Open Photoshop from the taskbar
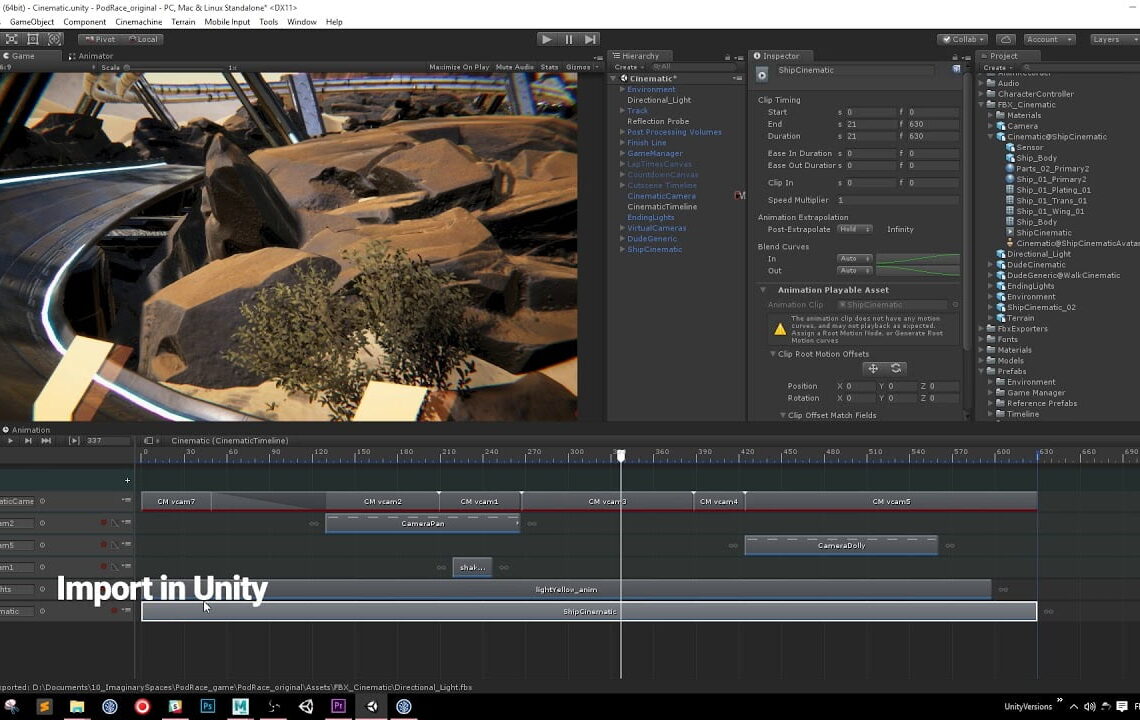Screen dimensions: 1140x720 tap(208, 706)
